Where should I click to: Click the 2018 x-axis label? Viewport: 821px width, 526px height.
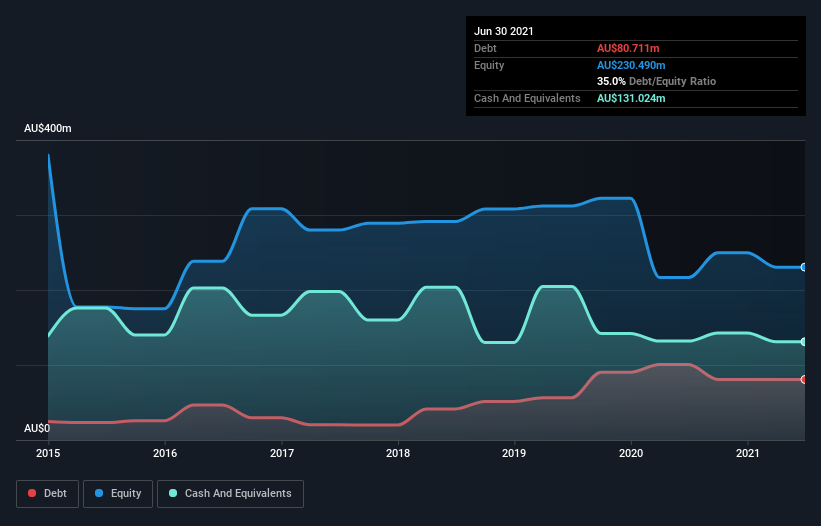[x=398, y=453]
